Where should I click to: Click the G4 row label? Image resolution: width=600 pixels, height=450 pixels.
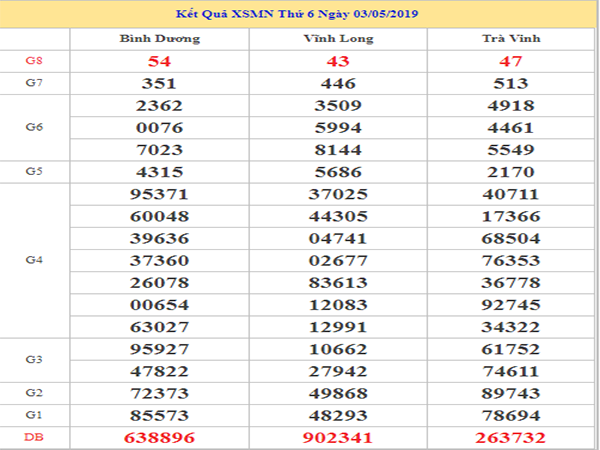(34, 260)
